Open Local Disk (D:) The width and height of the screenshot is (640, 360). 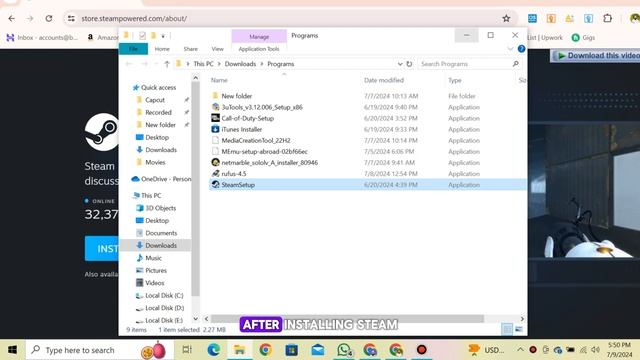tap(164, 308)
